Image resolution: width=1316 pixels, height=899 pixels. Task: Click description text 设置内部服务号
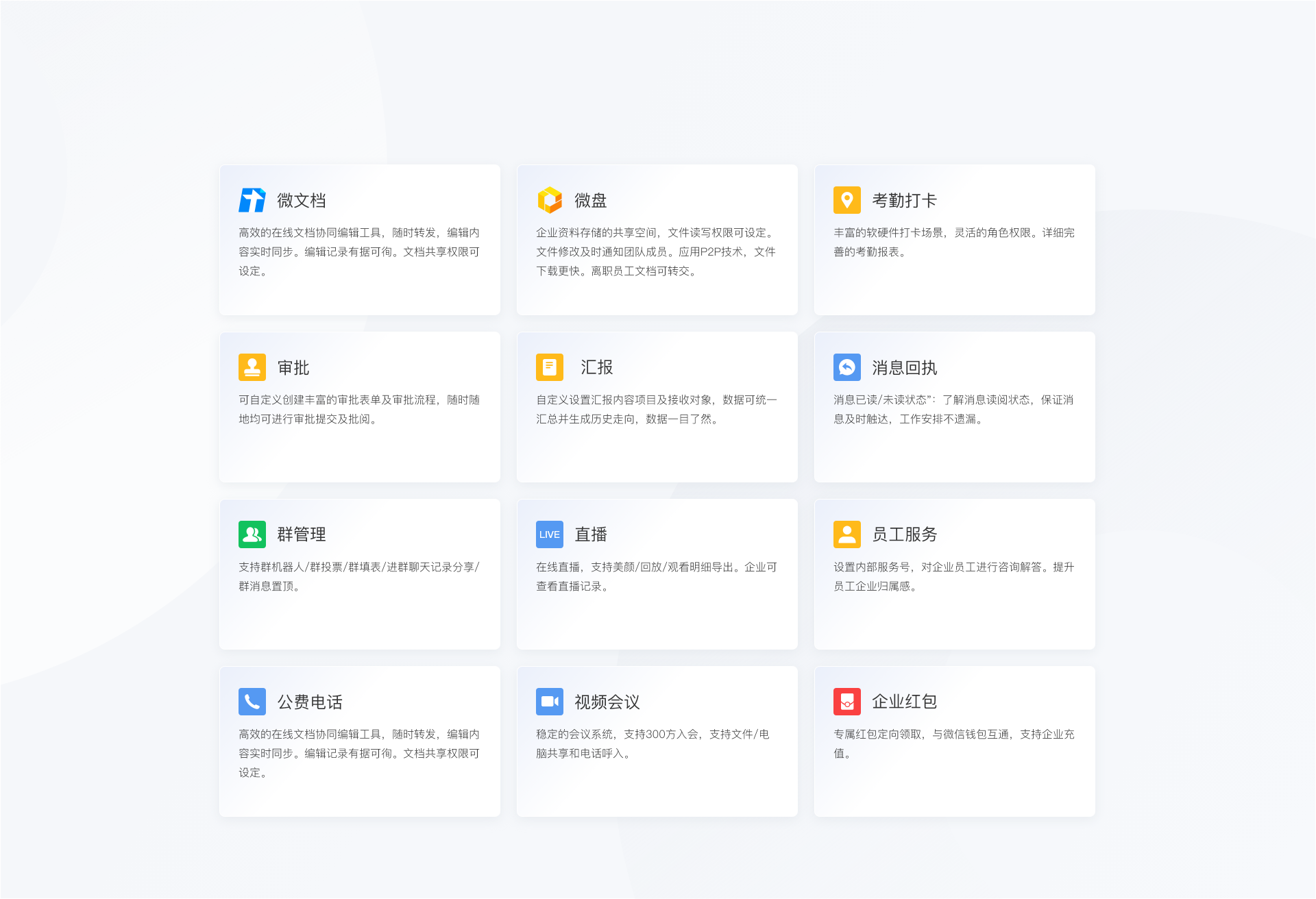[x=954, y=577]
